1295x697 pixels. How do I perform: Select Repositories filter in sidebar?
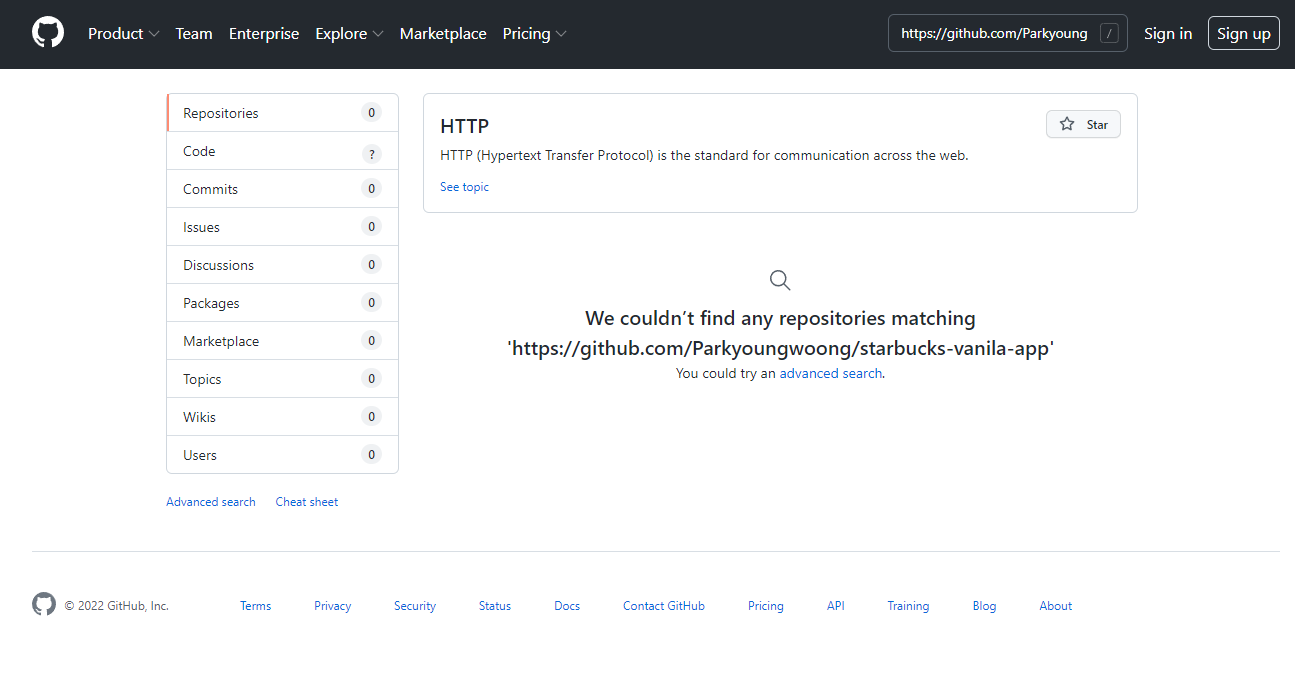283,113
